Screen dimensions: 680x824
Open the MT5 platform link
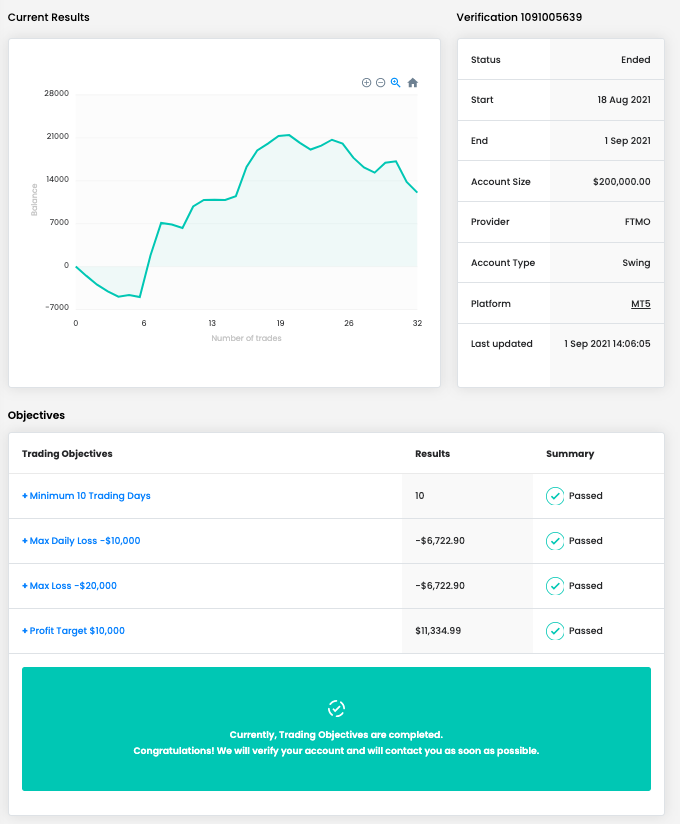coord(641,304)
